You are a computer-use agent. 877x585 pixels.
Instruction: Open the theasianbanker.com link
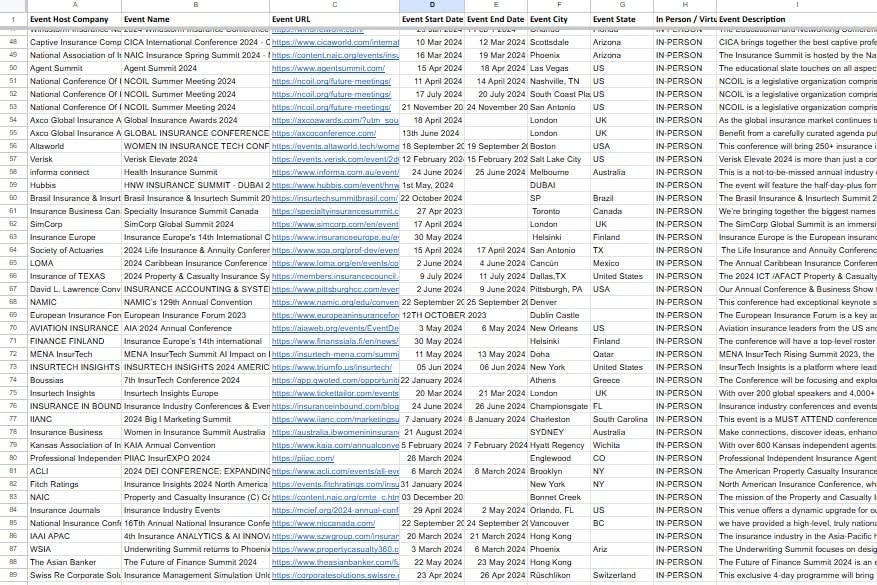click(x=335, y=562)
